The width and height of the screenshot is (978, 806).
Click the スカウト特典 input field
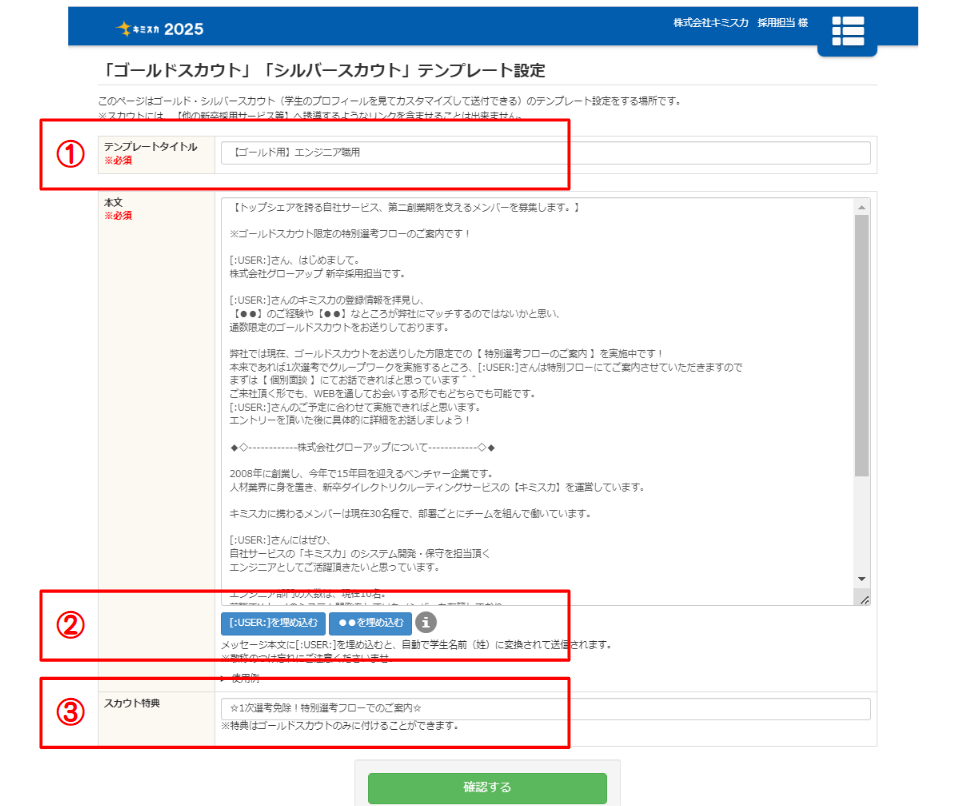point(546,709)
